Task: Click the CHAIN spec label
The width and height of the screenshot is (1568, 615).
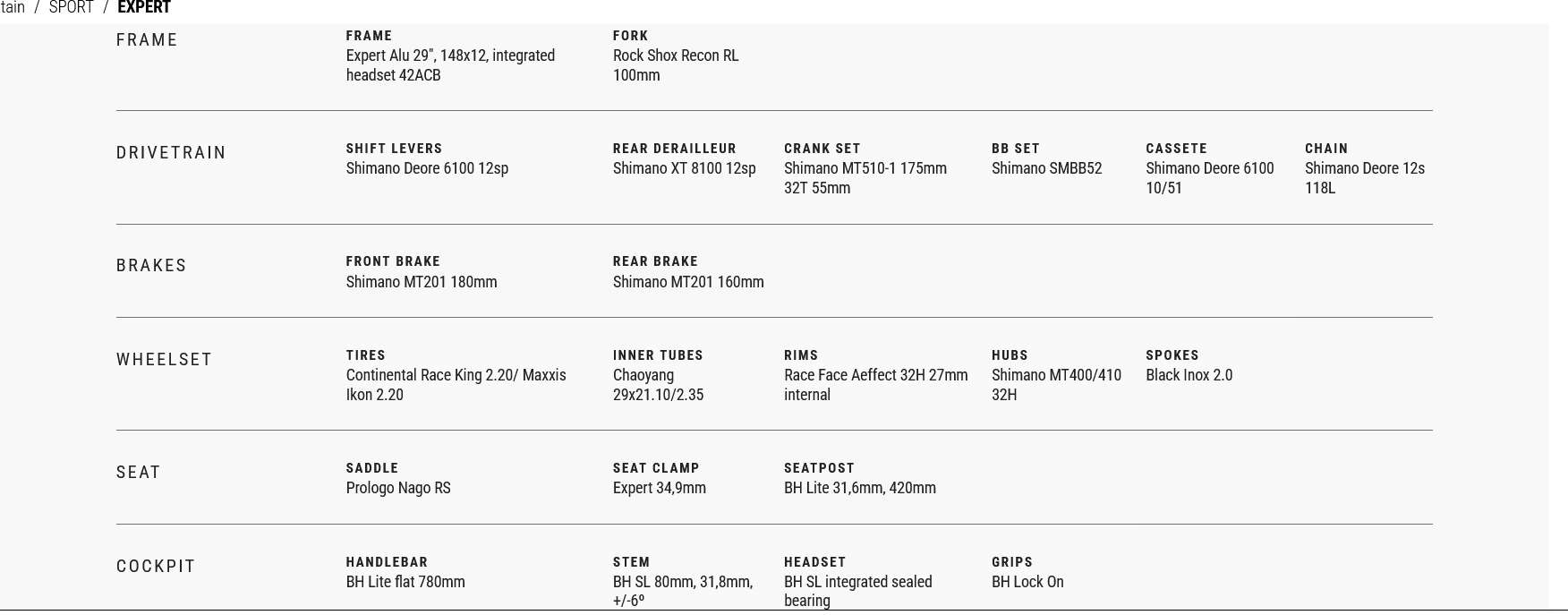Action: click(1325, 149)
